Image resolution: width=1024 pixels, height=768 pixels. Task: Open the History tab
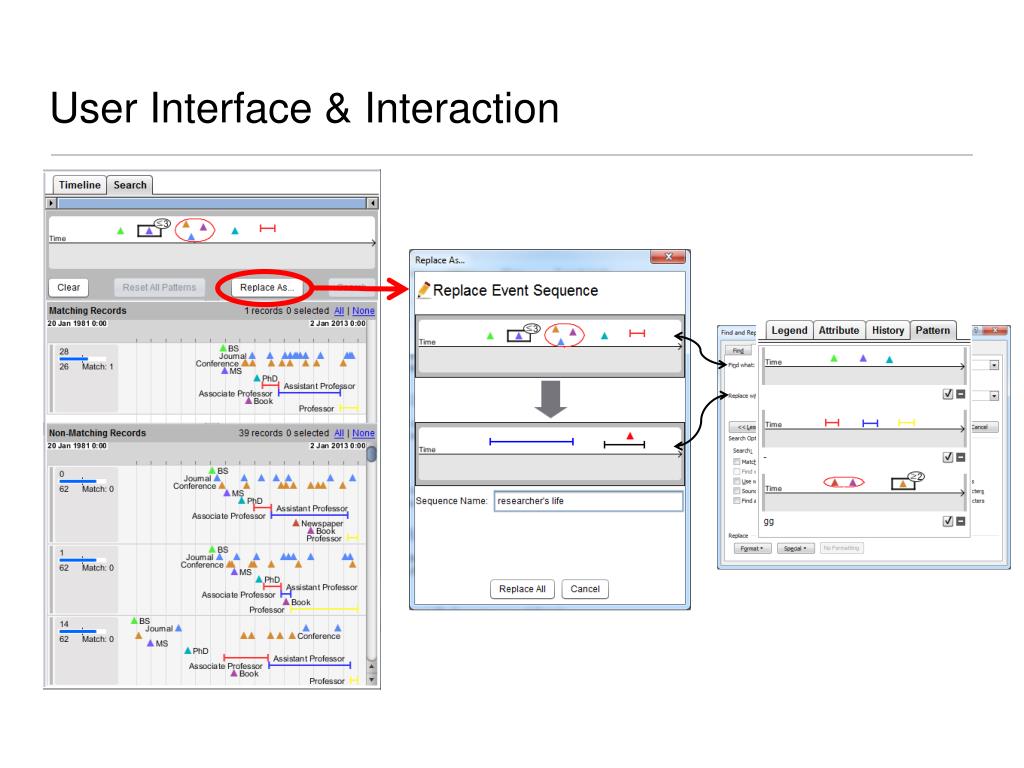pos(888,330)
